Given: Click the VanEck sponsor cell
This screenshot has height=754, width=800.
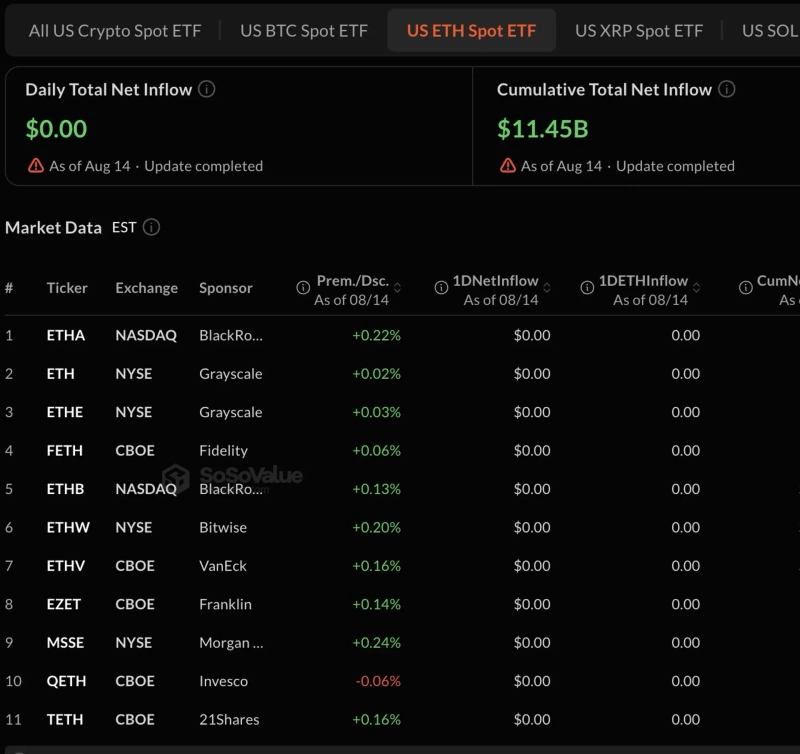Looking at the screenshot, I should 222,566.
